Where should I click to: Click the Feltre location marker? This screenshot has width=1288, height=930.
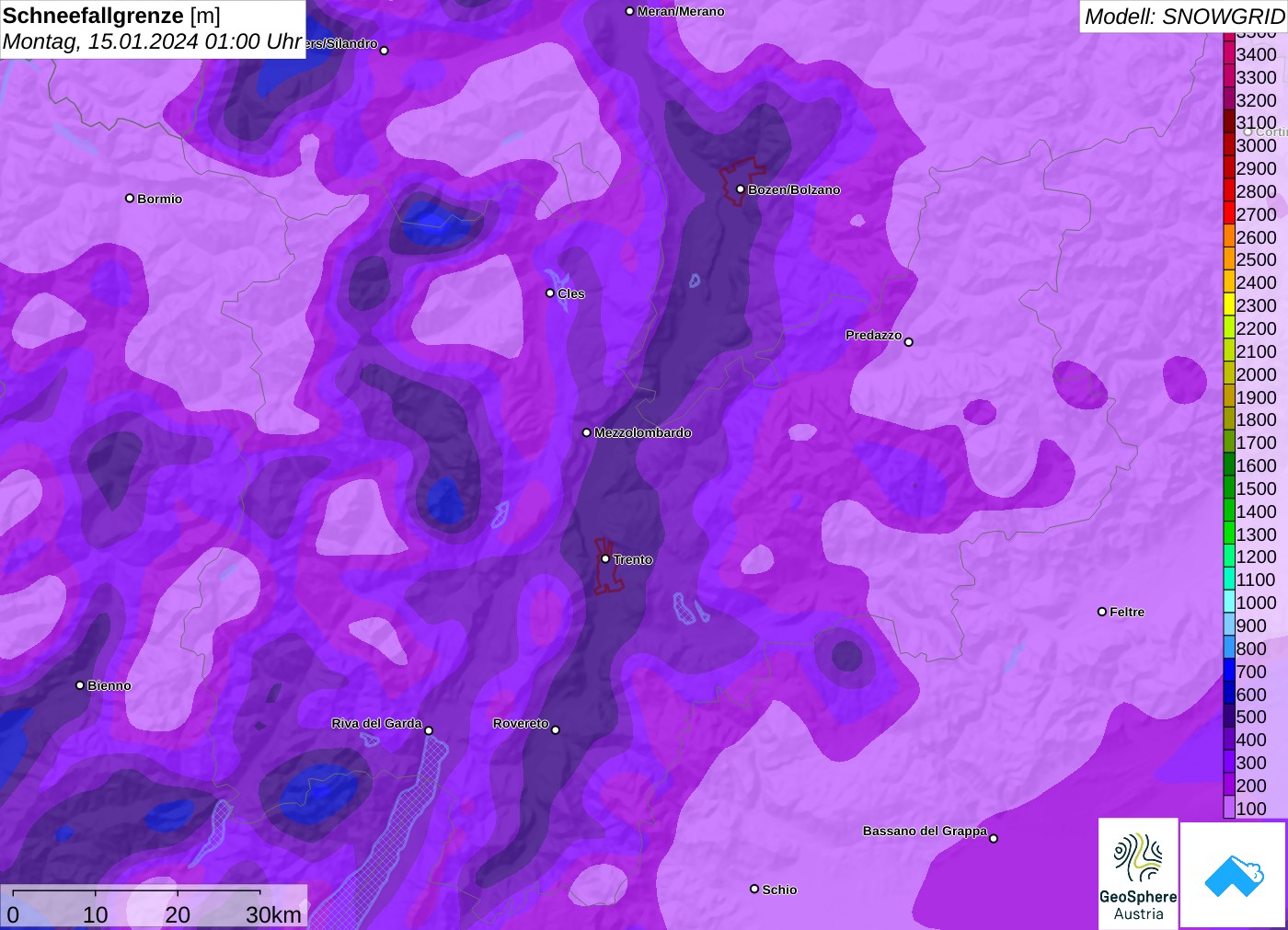pyautogui.click(x=1102, y=611)
